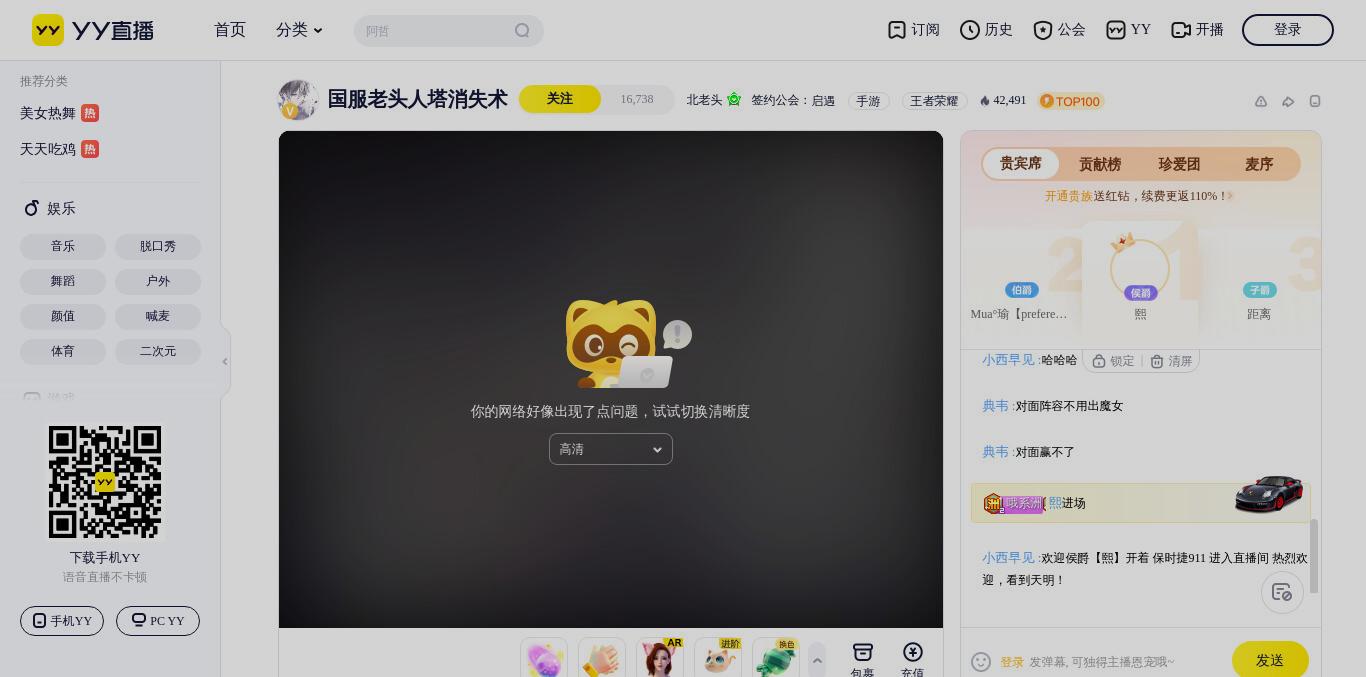Report the stream with warning icon
Viewport: 1366px width, 677px height.
click(x=1261, y=101)
